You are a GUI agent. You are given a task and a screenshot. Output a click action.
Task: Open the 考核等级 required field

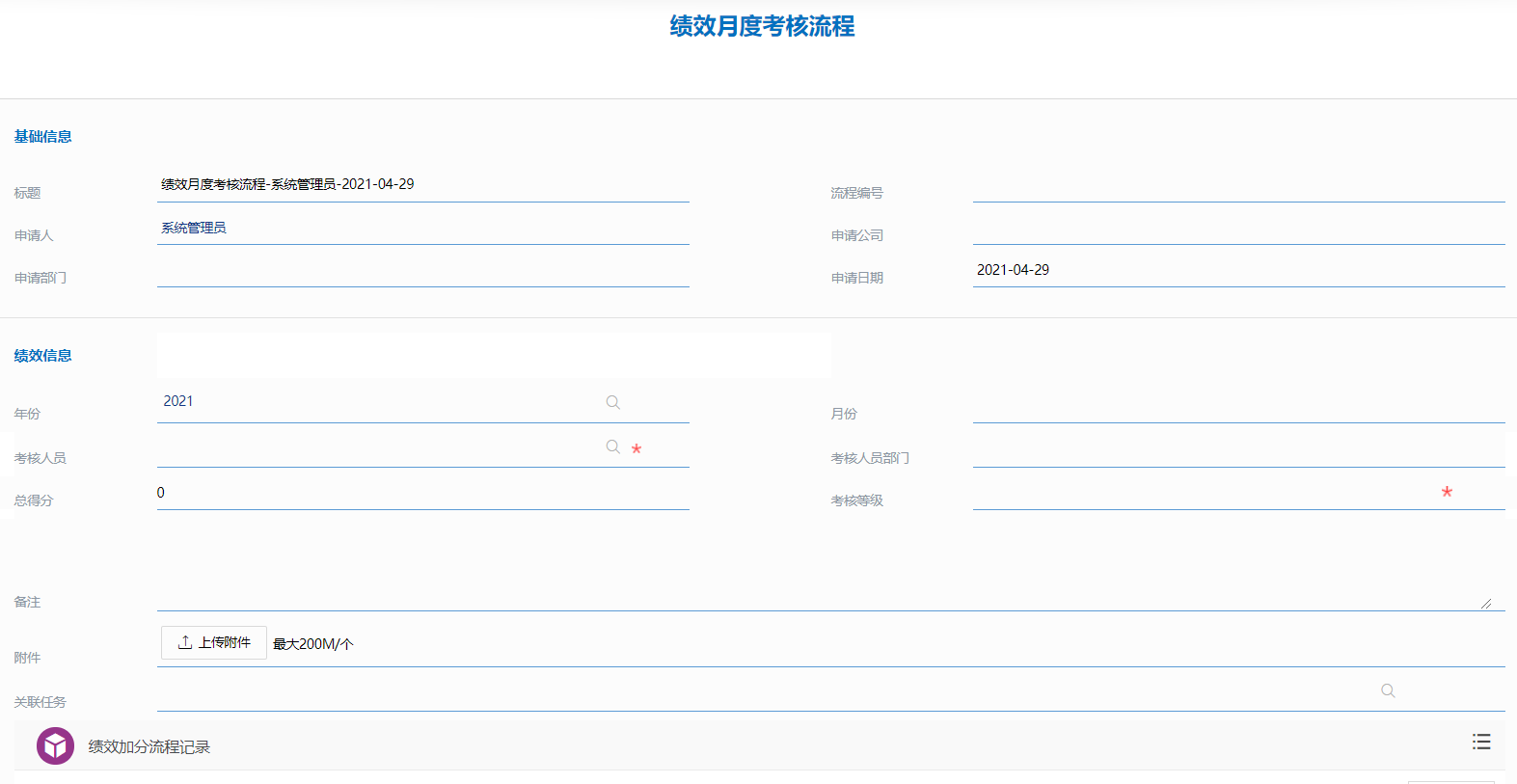click(1239, 493)
